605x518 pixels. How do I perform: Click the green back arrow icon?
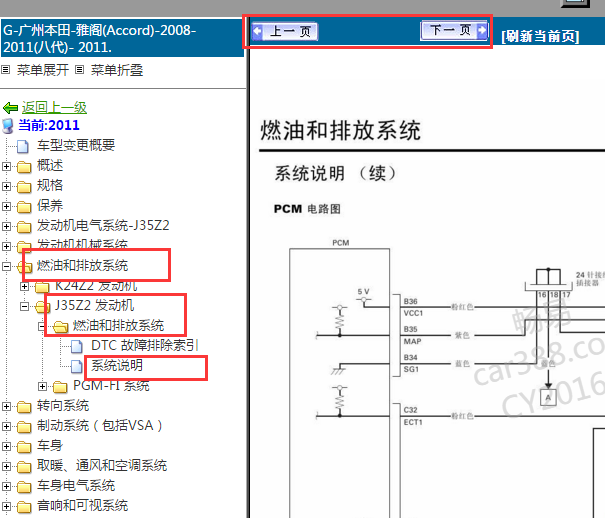point(10,108)
